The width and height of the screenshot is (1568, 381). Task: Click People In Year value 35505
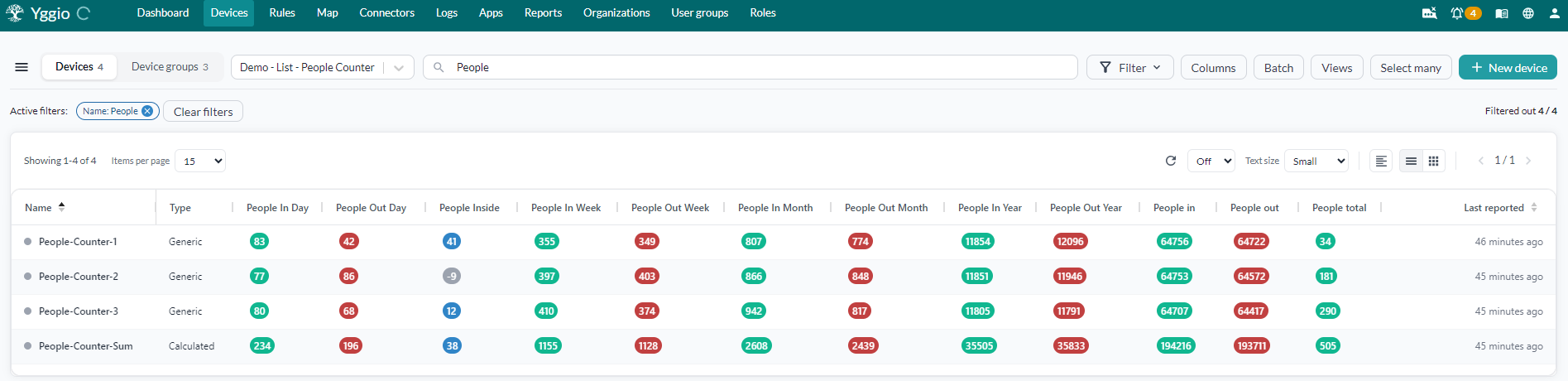(979, 346)
